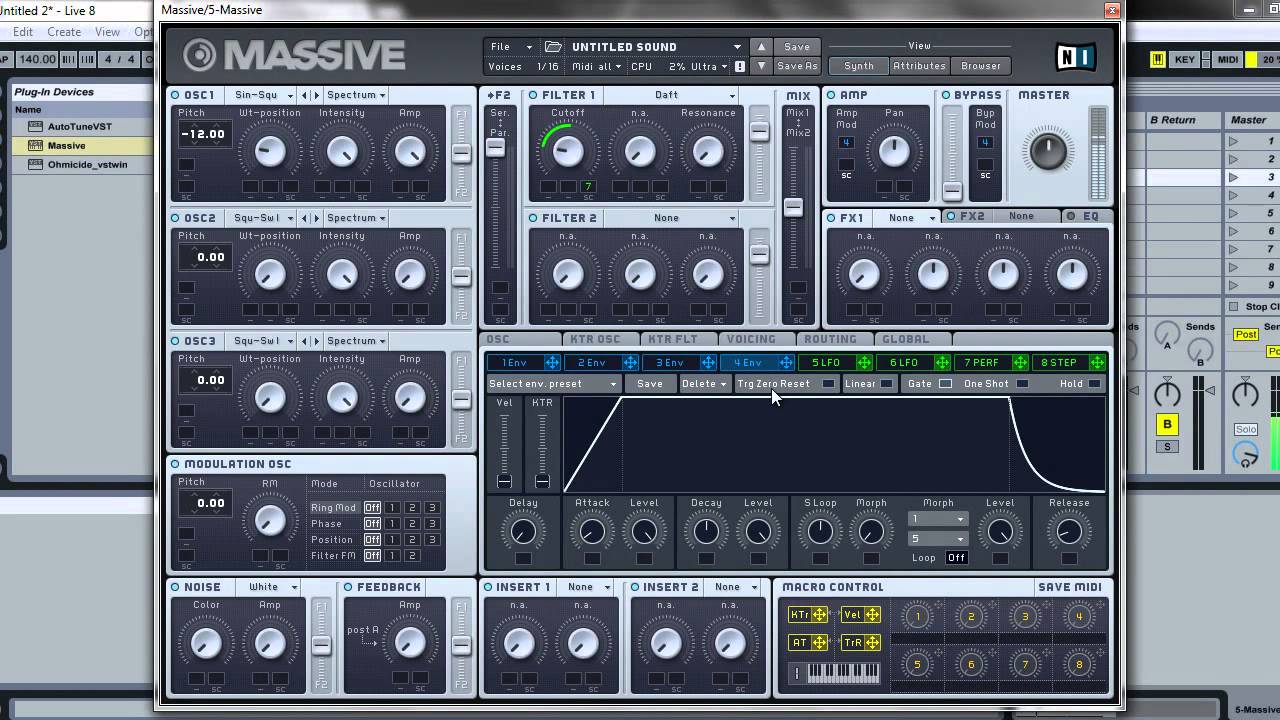Screen dimensions: 1280x720
Task: Click the OSC1 previous wavetable arrow
Action: pos(306,95)
